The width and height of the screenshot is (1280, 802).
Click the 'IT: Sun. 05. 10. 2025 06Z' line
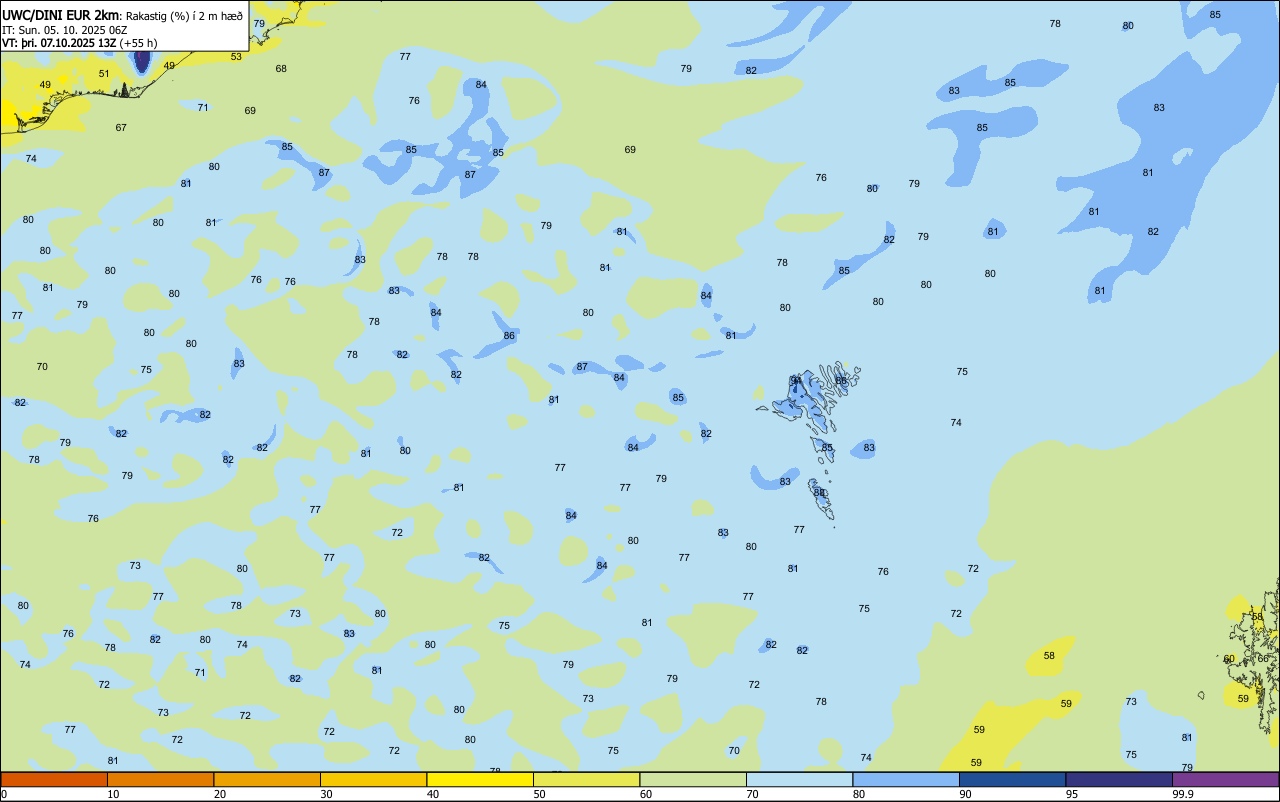pos(64,30)
